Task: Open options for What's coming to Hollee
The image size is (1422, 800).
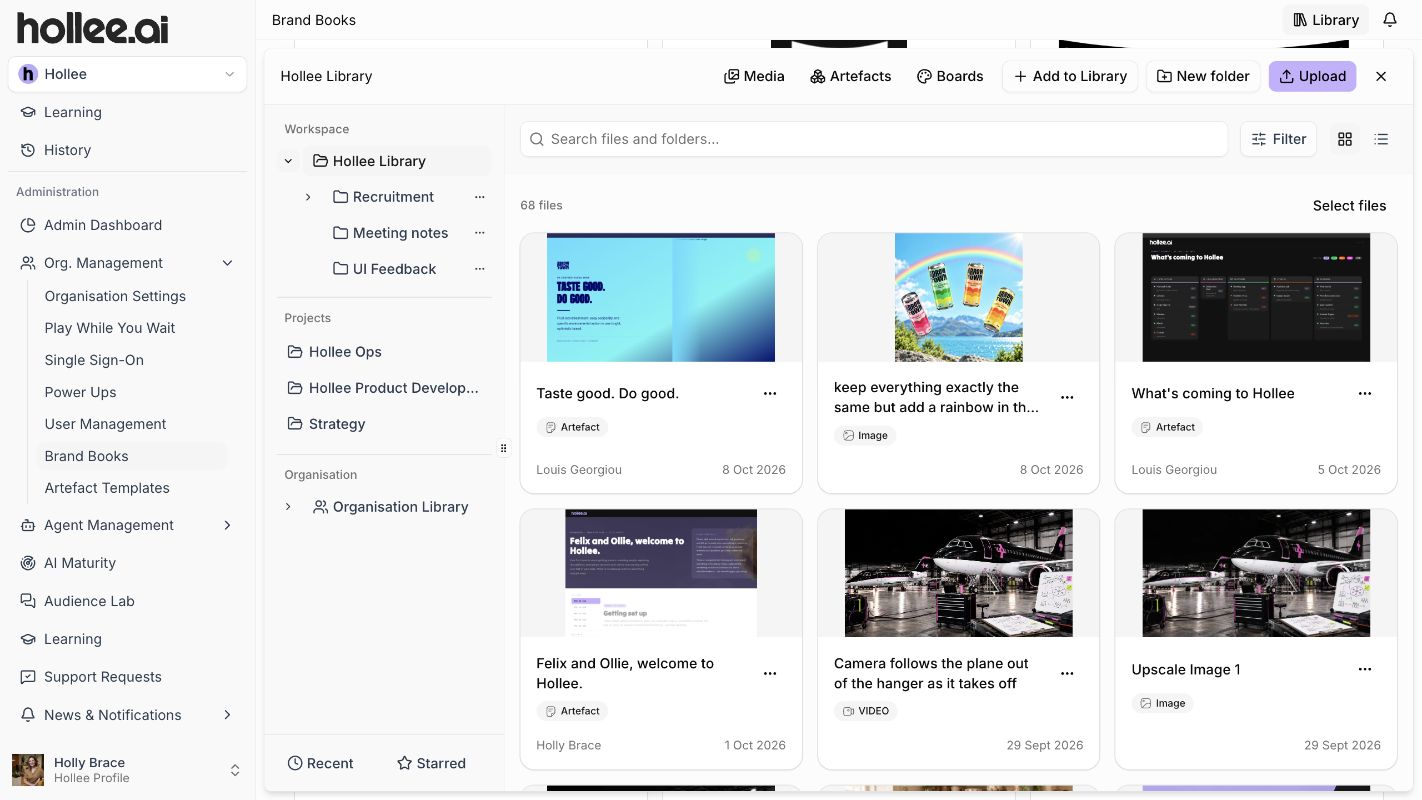Action: coord(1365,394)
